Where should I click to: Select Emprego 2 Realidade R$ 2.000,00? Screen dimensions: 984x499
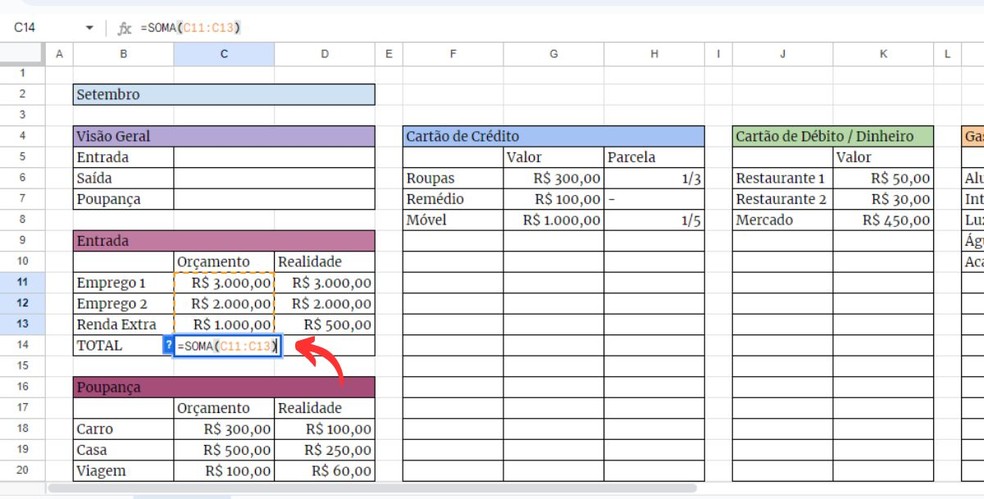click(324, 303)
